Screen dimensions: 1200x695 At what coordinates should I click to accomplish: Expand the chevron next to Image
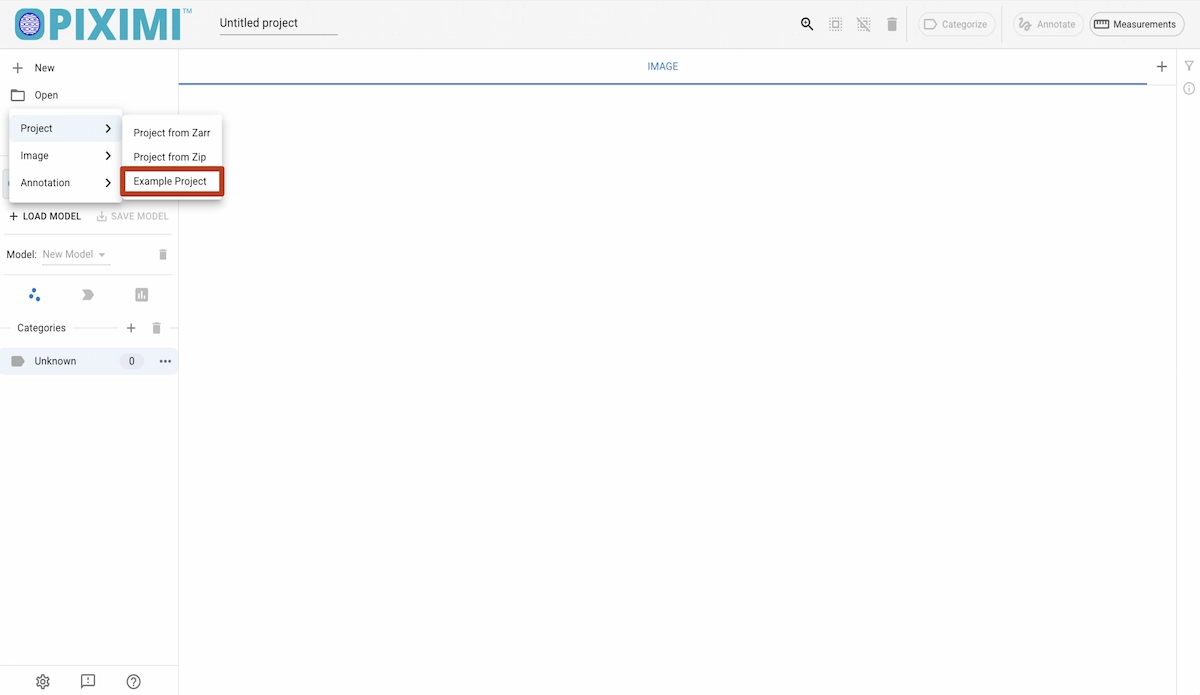tap(108, 156)
